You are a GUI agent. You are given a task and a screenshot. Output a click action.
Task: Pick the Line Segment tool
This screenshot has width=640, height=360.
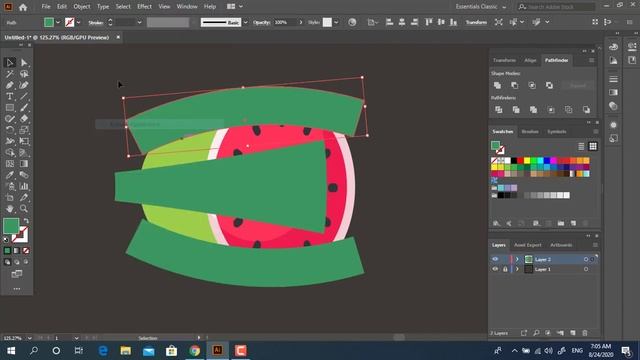(x=24, y=97)
